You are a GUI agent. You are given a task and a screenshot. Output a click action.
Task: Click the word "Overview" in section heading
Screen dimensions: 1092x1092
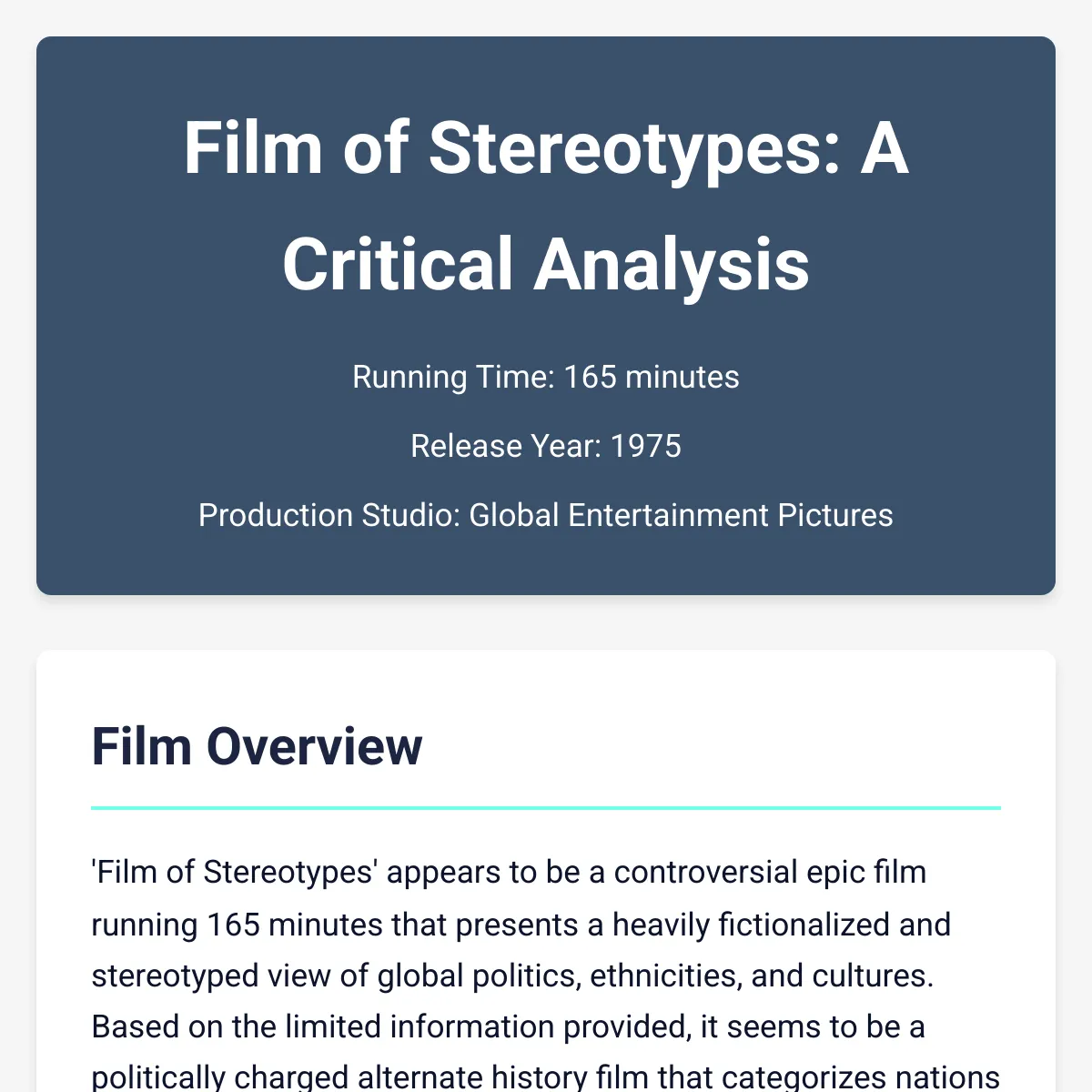tap(315, 747)
